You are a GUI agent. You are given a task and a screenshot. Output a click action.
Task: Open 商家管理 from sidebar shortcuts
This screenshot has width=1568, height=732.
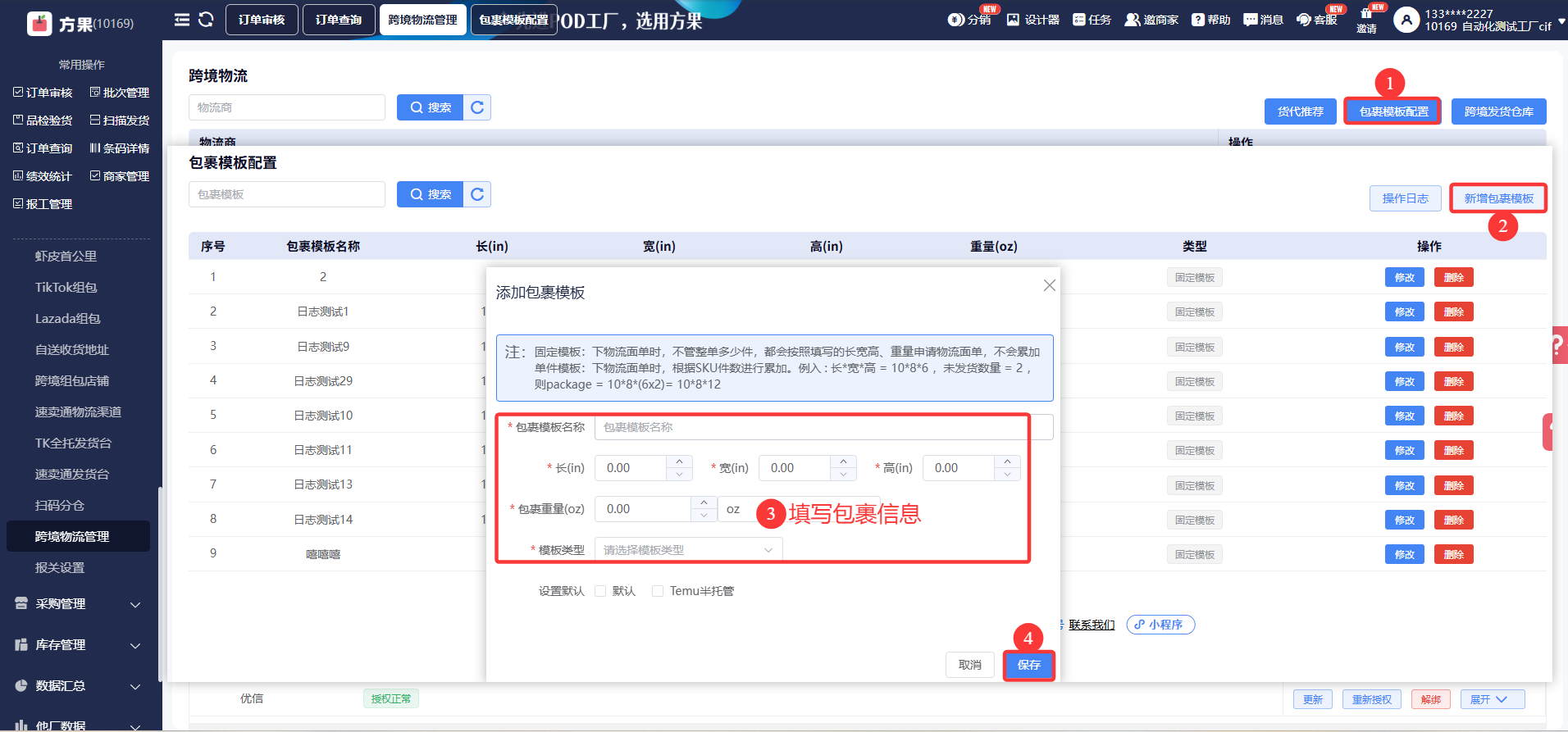point(120,176)
